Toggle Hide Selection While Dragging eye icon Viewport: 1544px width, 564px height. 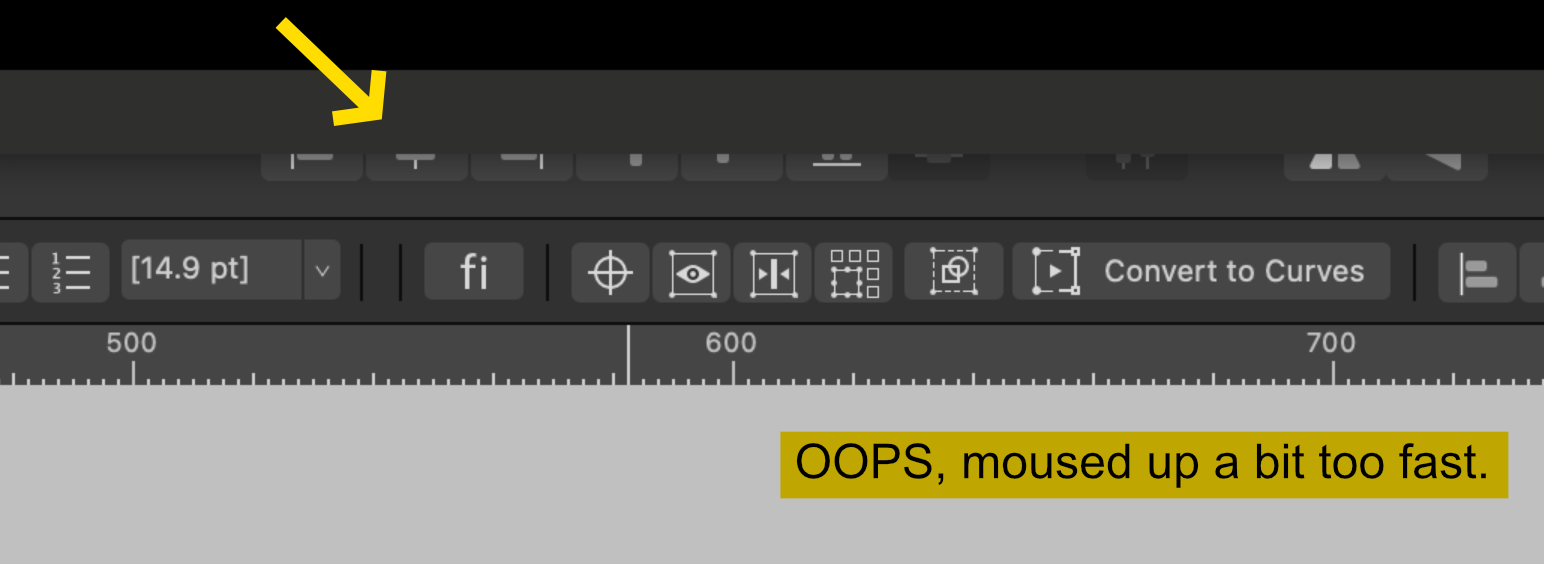point(692,272)
